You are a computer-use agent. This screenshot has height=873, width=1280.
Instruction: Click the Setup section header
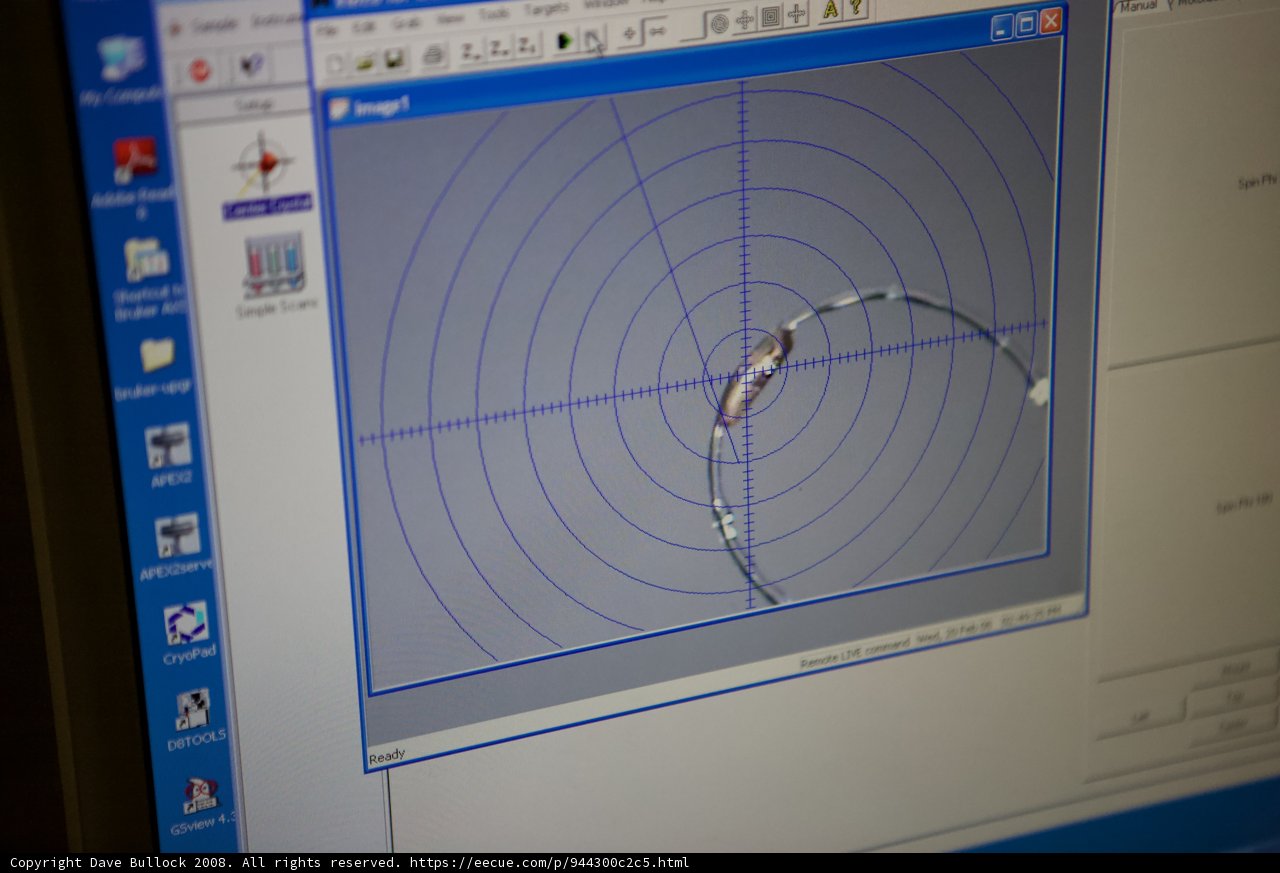pos(252,104)
